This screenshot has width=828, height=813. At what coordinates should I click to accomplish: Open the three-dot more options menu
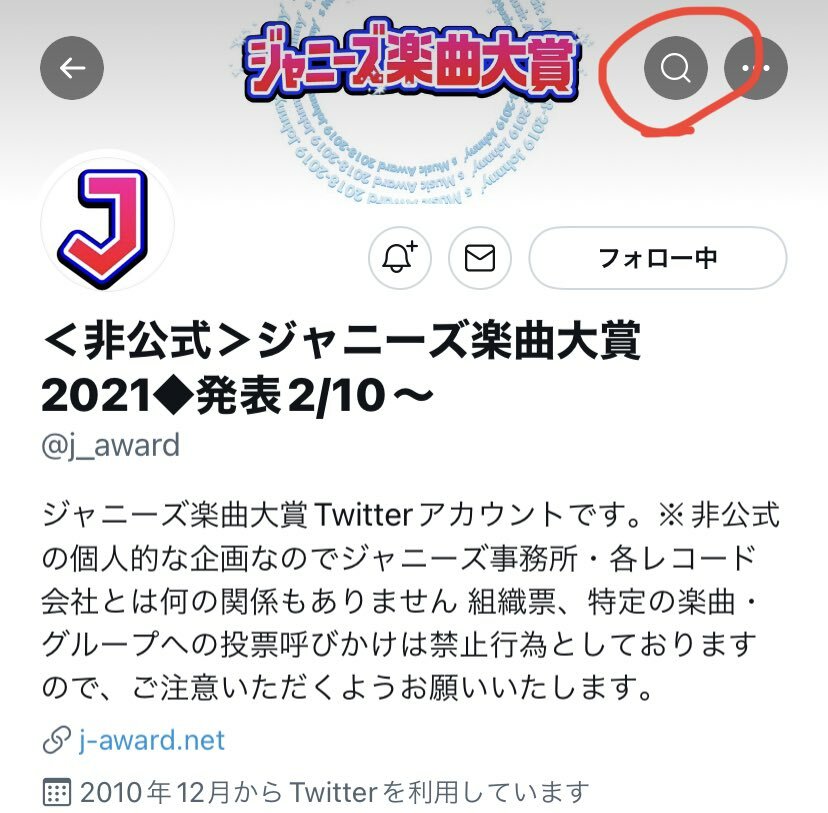pos(756,68)
